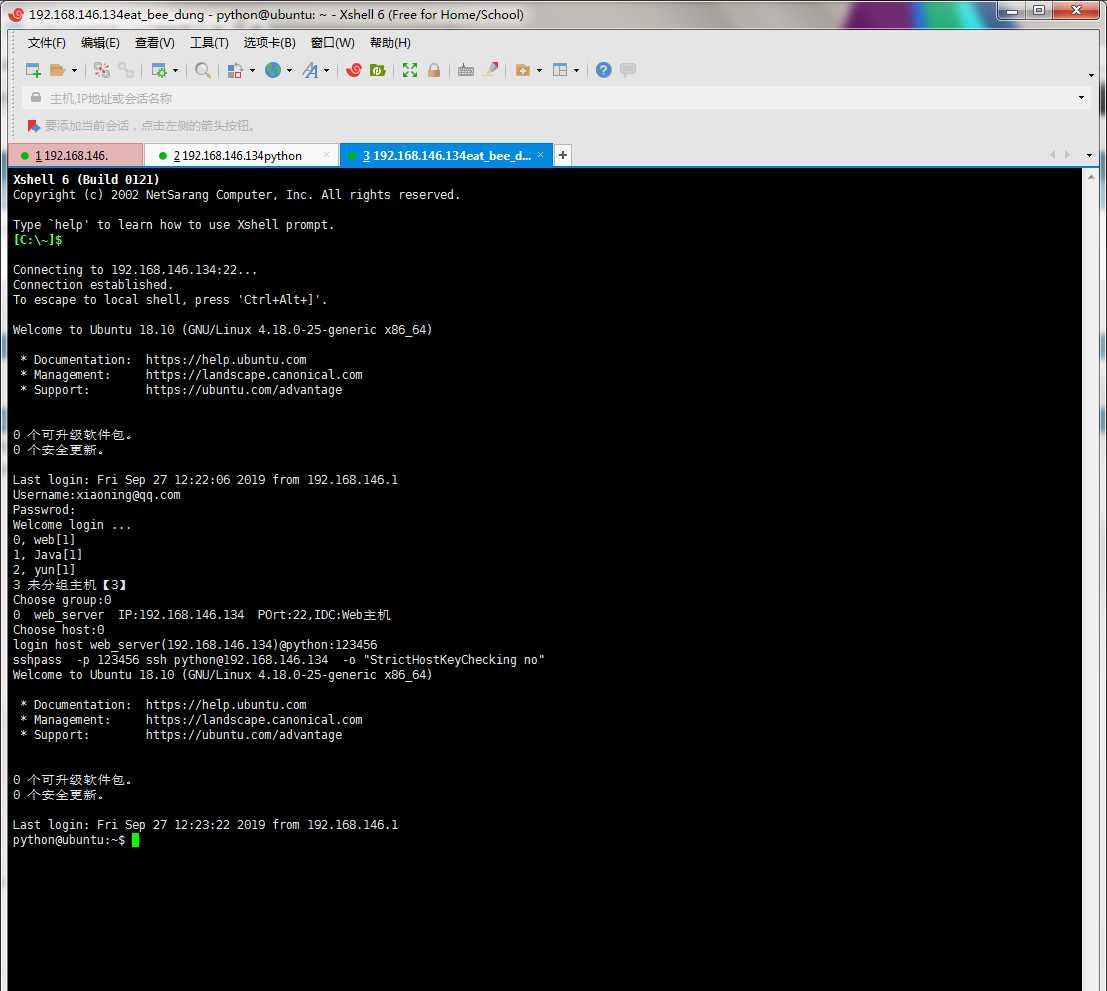This screenshot has width=1107, height=991.
Task: Click the keyboard mapping icon
Action: click(466, 70)
